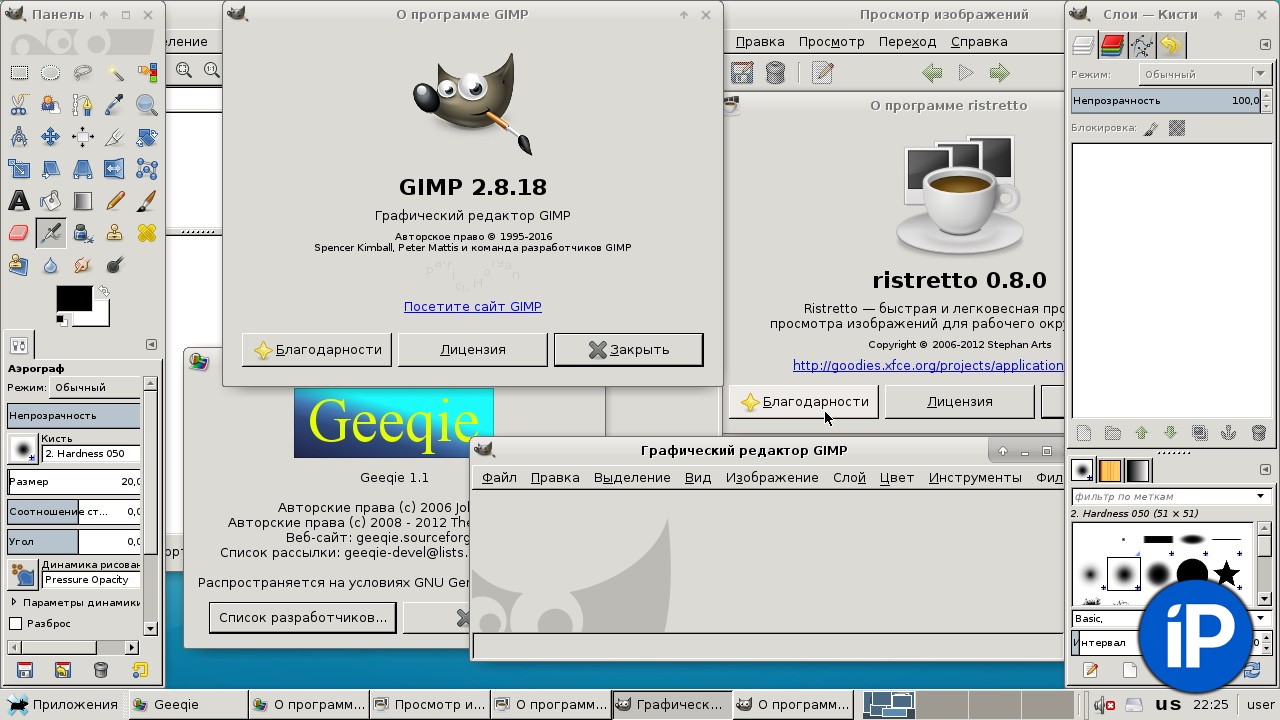Open the layer mode dropdown Обычный
1280x720 pixels.
point(1205,74)
